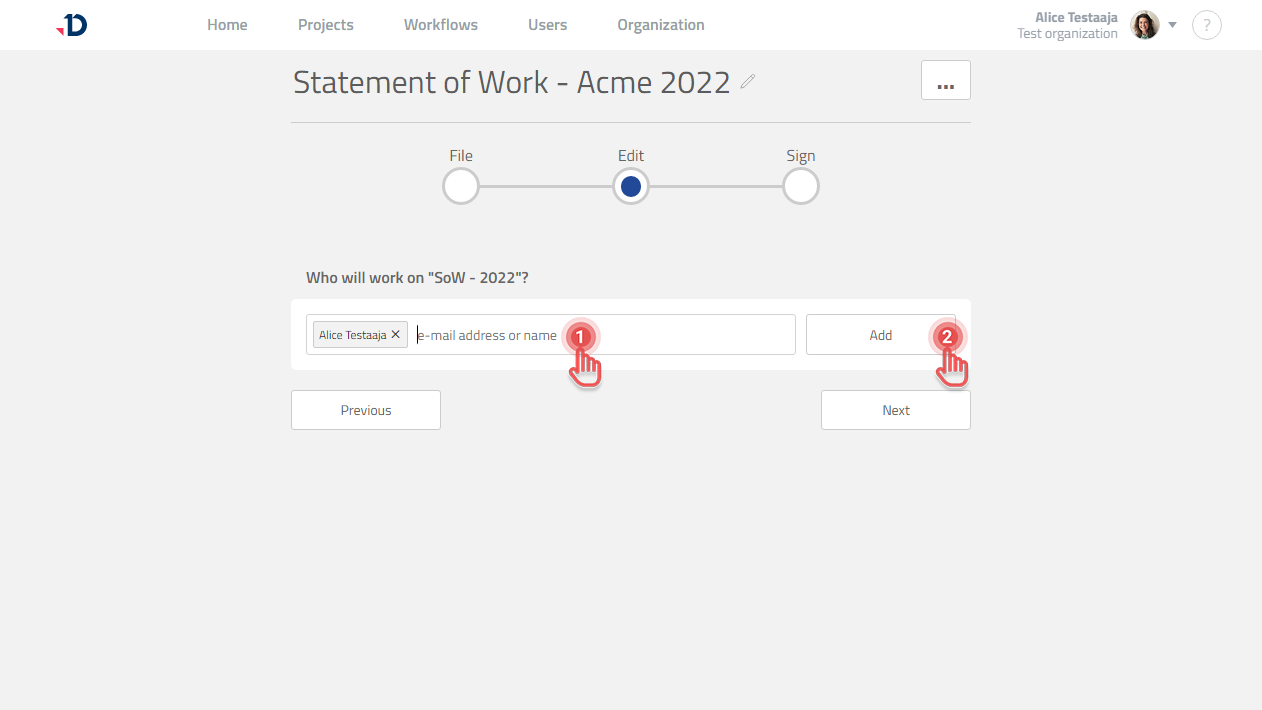Click Alice Testaaja's profile avatar

(1144, 25)
